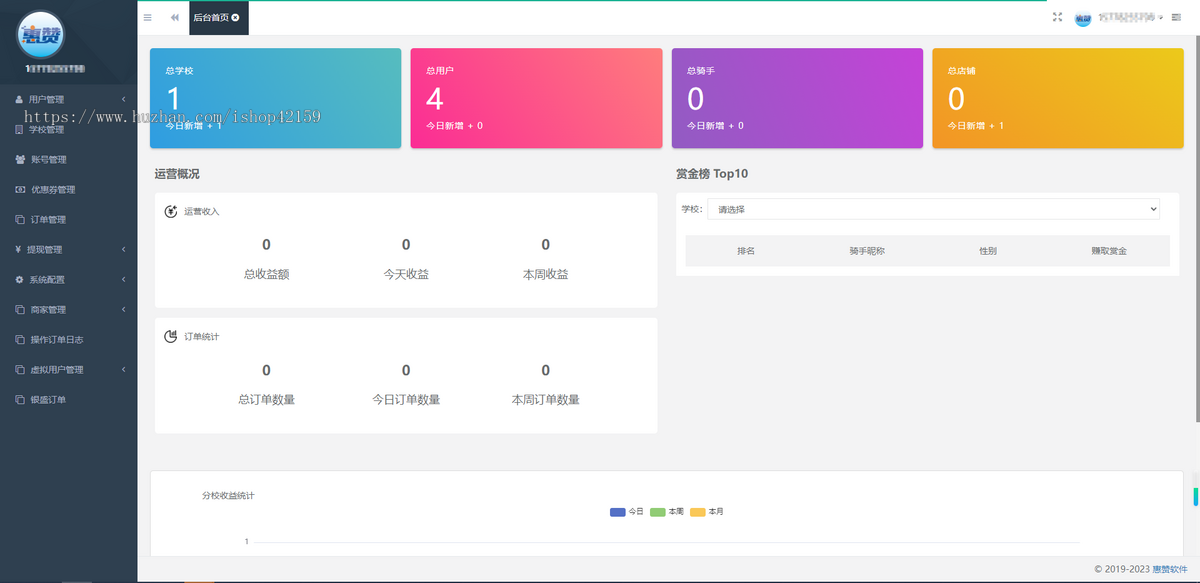The height and width of the screenshot is (583, 1200).
Task: Expand the 用户管理 menu chevron
Action: coord(123,99)
